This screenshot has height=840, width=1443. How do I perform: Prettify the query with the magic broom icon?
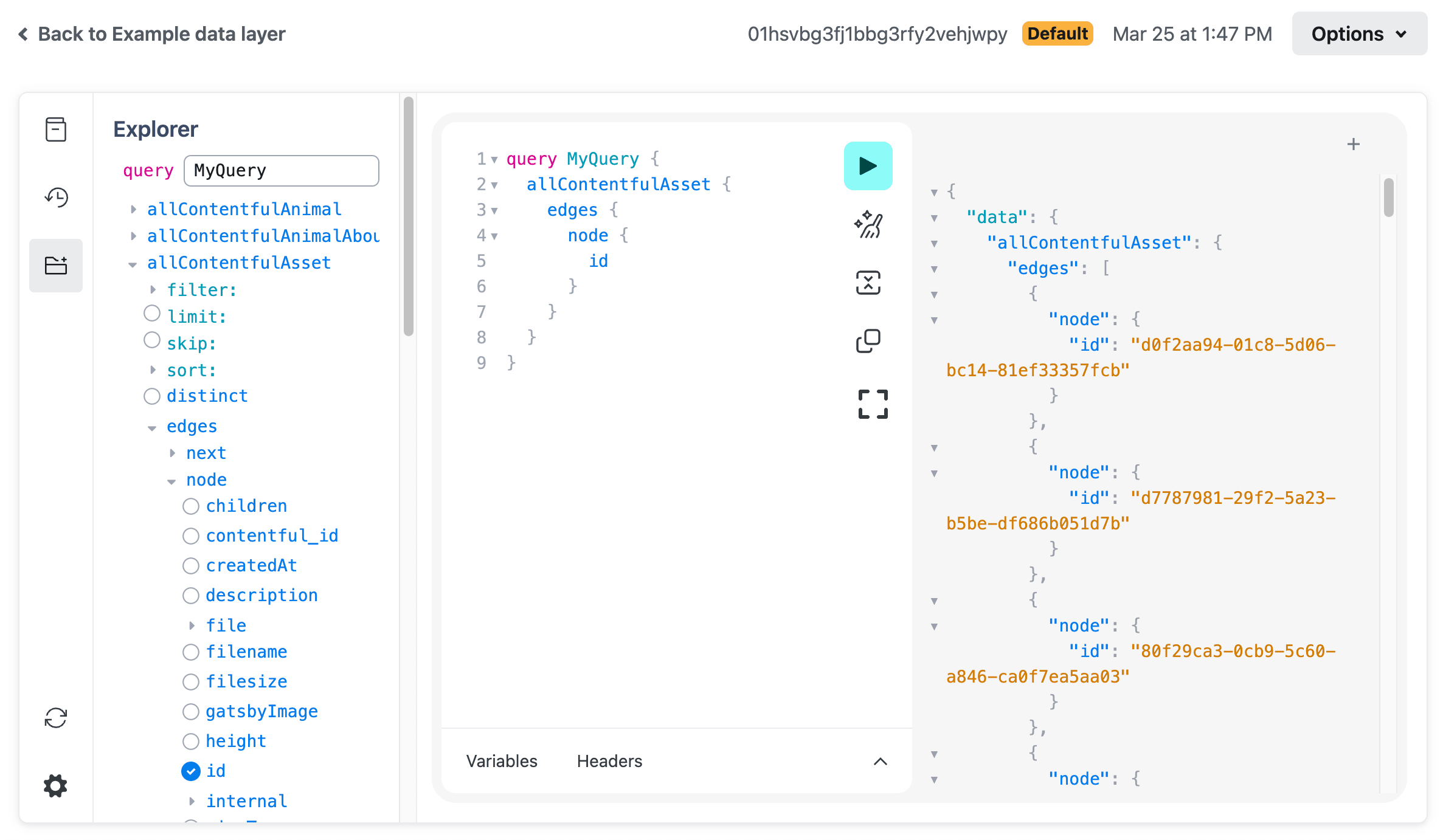point(868,224)
